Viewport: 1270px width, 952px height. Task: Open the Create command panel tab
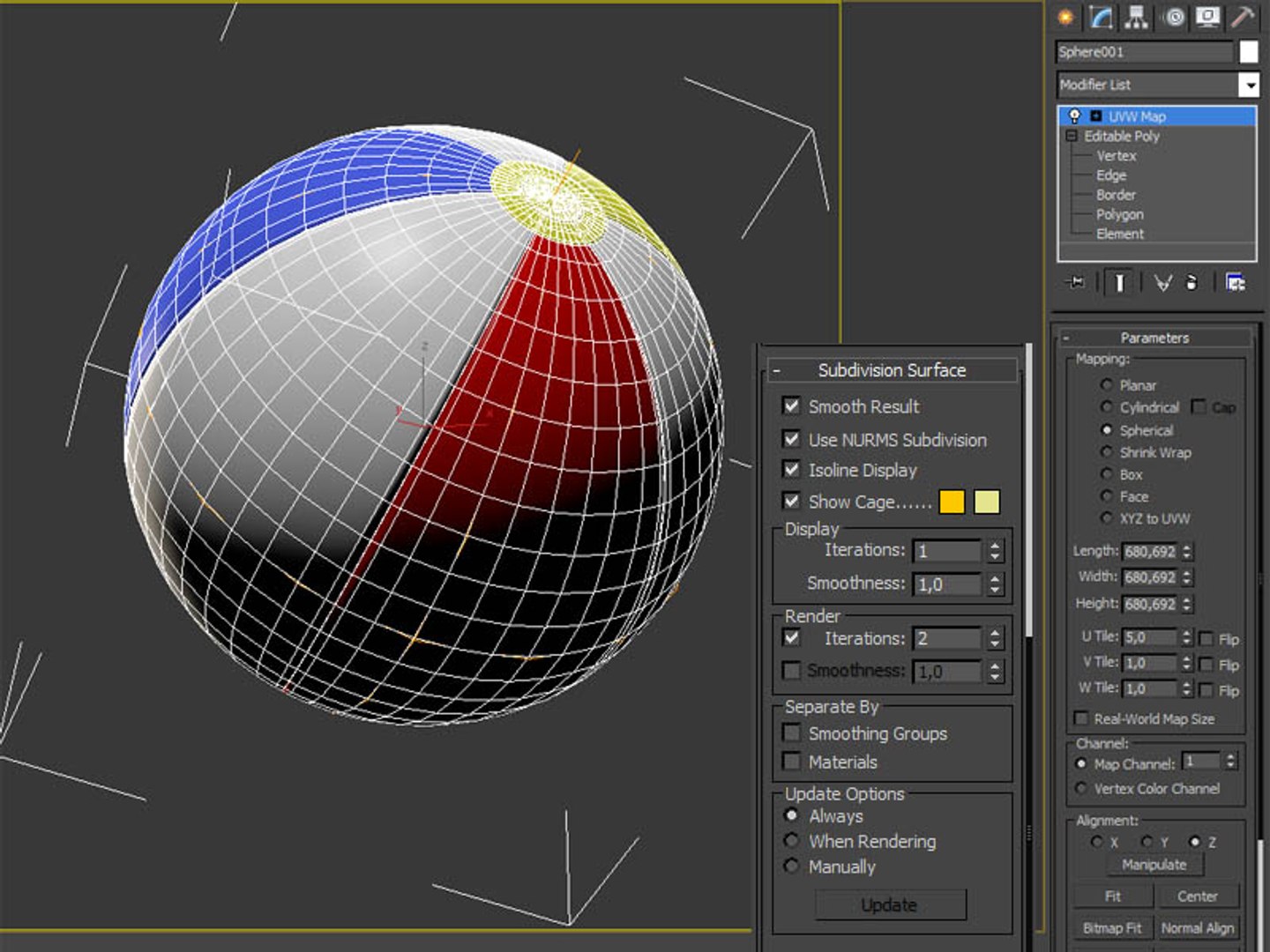tap(1066, 17)
